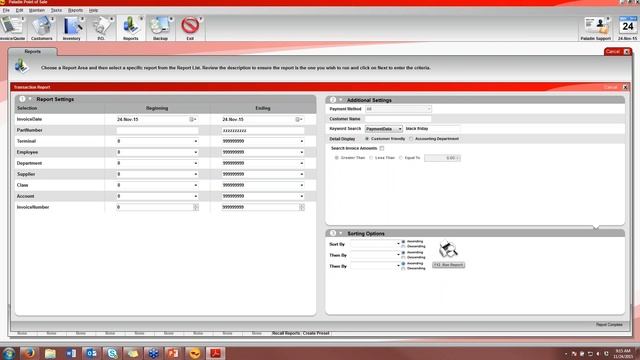
Task: Open the Customers toolbar icon
Action: click(42, 28)
